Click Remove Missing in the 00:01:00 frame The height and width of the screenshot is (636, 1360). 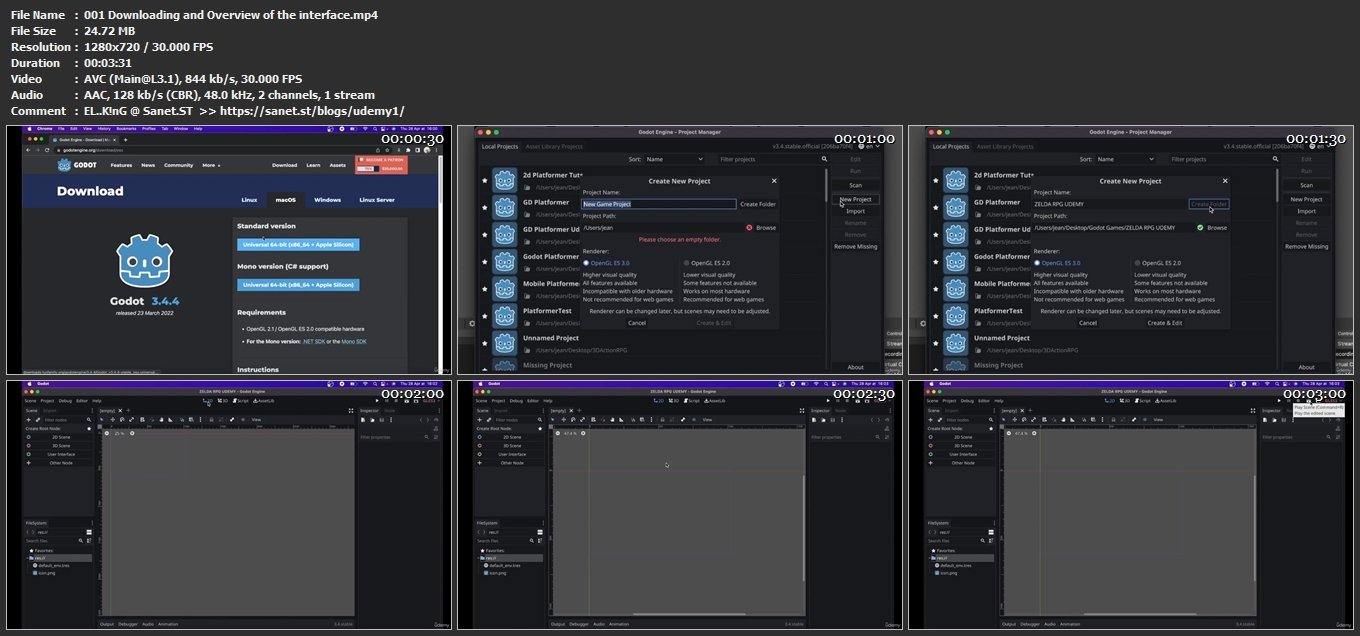pos(855,246)
